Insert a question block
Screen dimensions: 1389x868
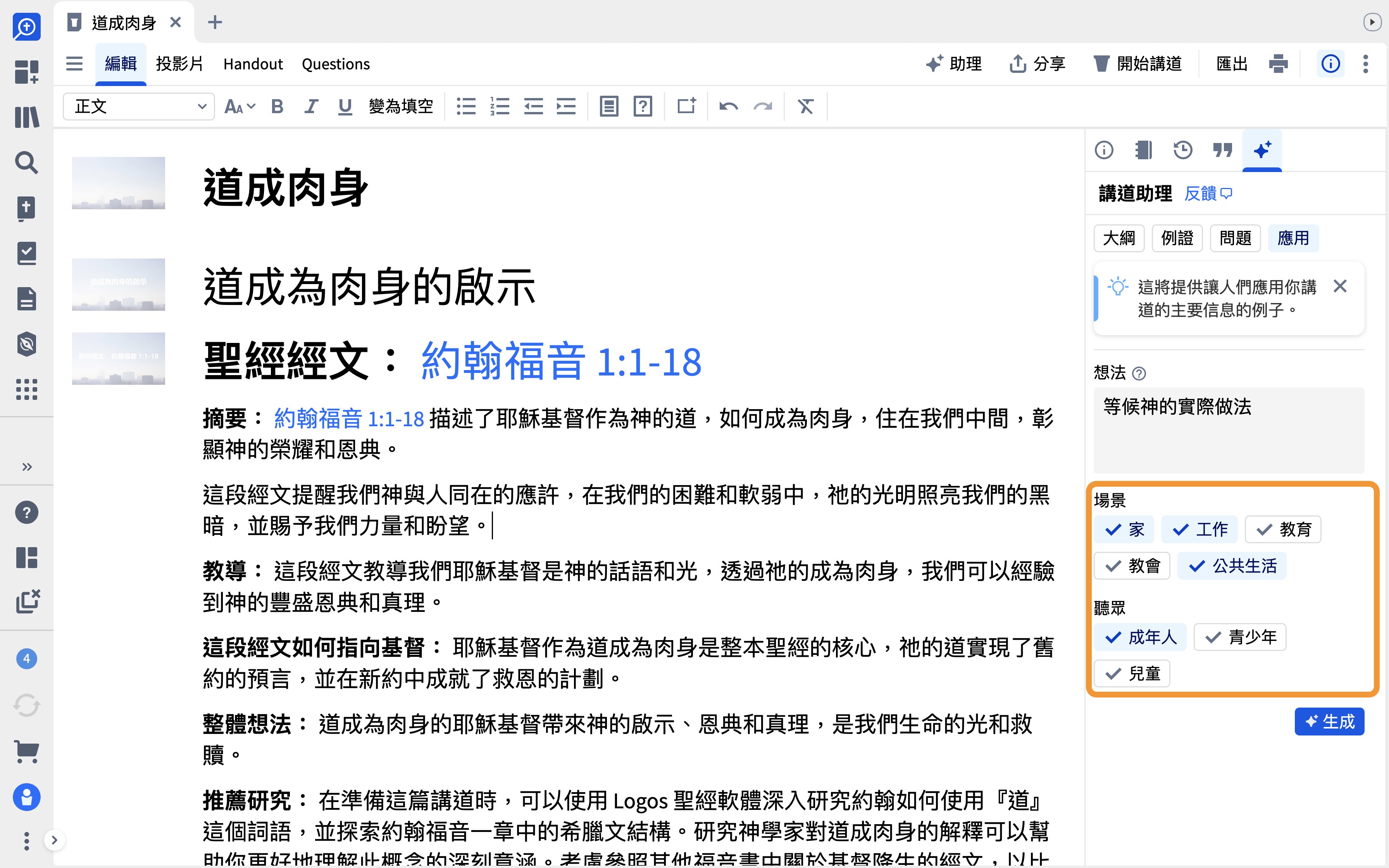[x=643, y=106]
